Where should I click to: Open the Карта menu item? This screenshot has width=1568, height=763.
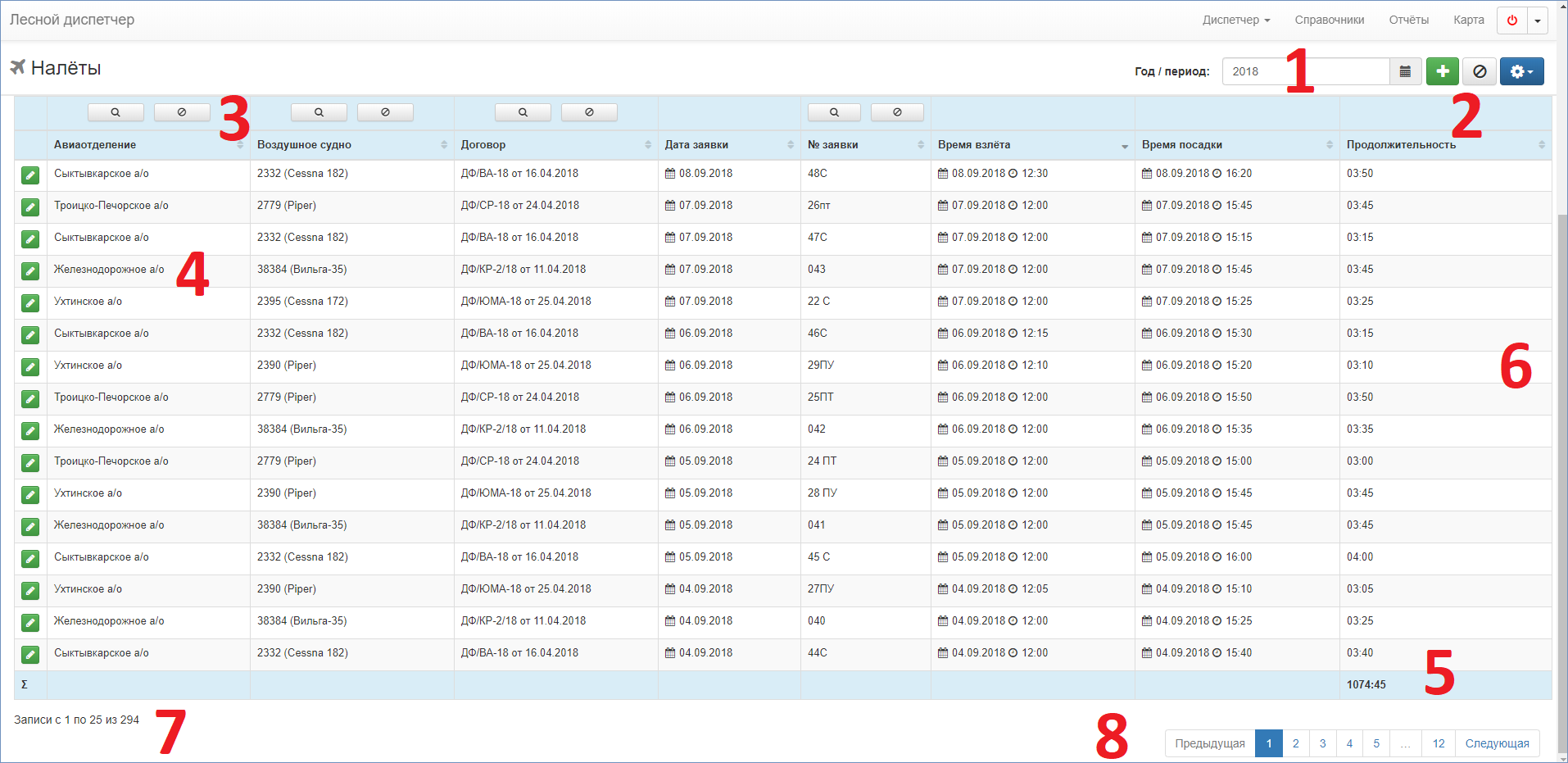coord(1469,20)
